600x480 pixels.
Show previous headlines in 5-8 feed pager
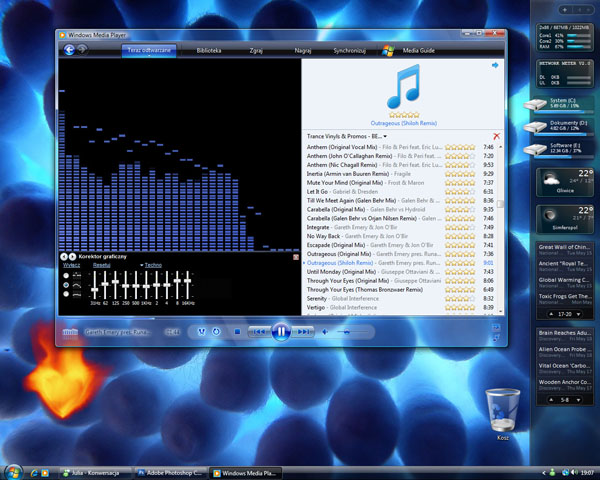tap(551, 400)
